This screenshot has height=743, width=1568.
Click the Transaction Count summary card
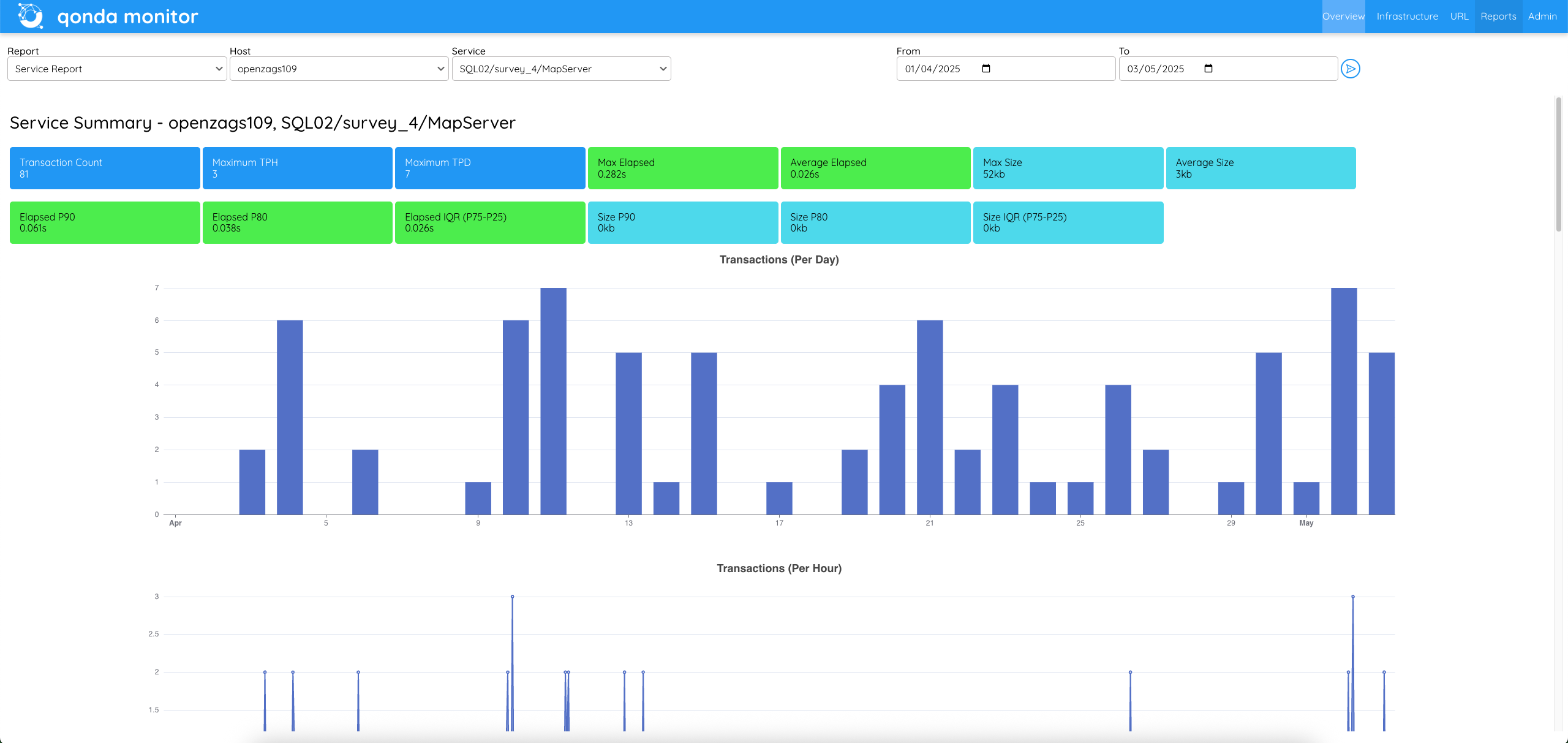coord(105,168)
